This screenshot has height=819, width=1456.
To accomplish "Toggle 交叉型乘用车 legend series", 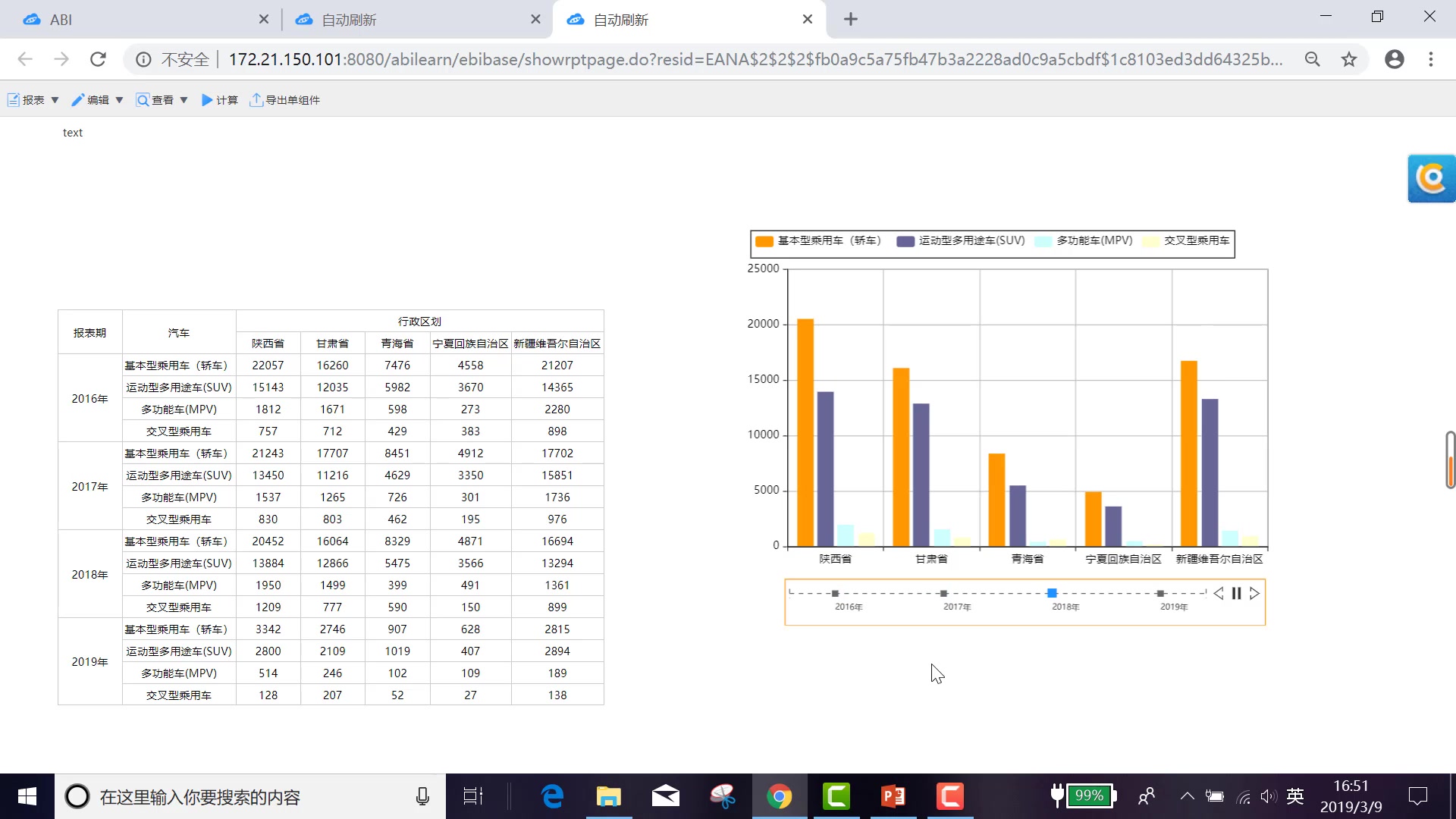I will pos(1187,241).
